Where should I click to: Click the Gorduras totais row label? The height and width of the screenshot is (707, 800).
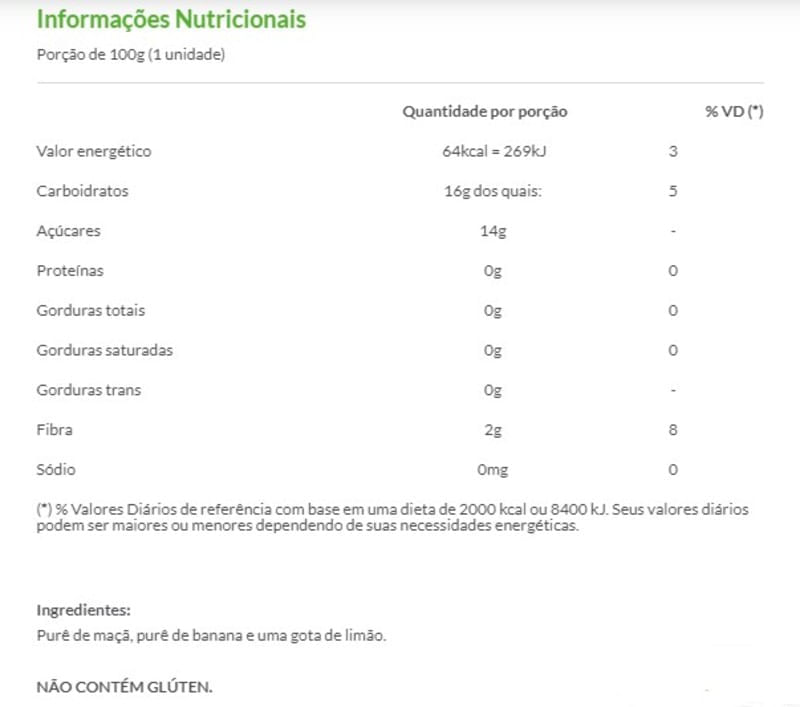click(91, 311)
